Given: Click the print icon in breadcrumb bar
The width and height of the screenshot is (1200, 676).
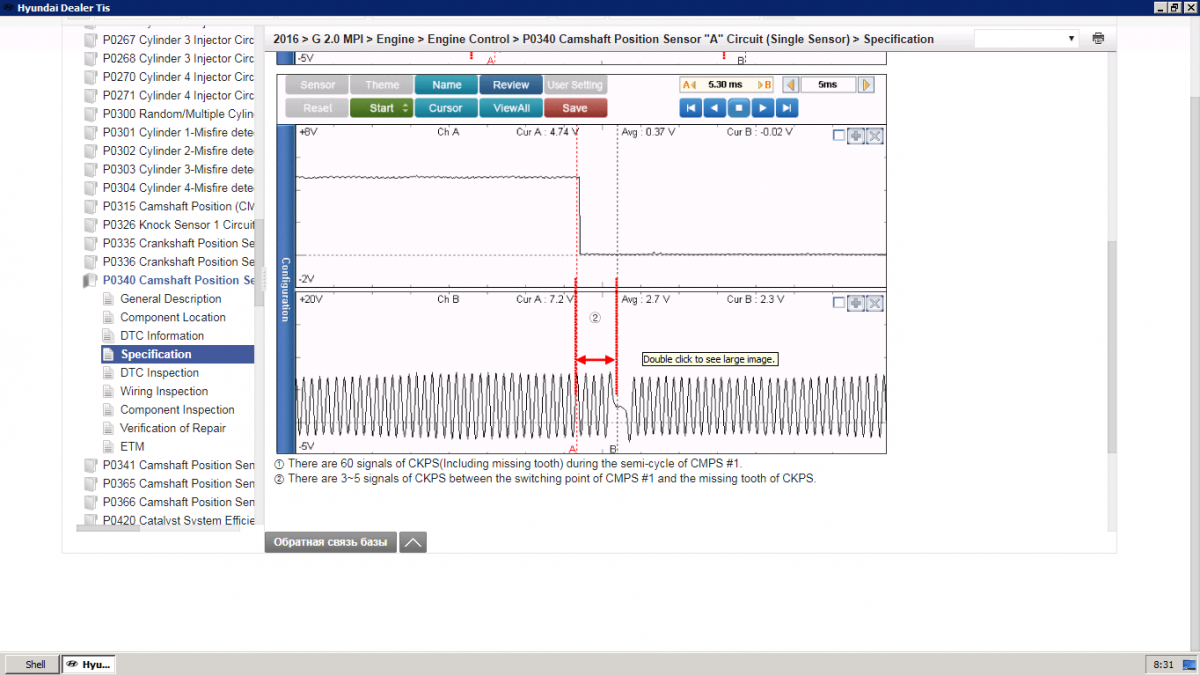Looking at the screenshot, I should point(1099,39).
